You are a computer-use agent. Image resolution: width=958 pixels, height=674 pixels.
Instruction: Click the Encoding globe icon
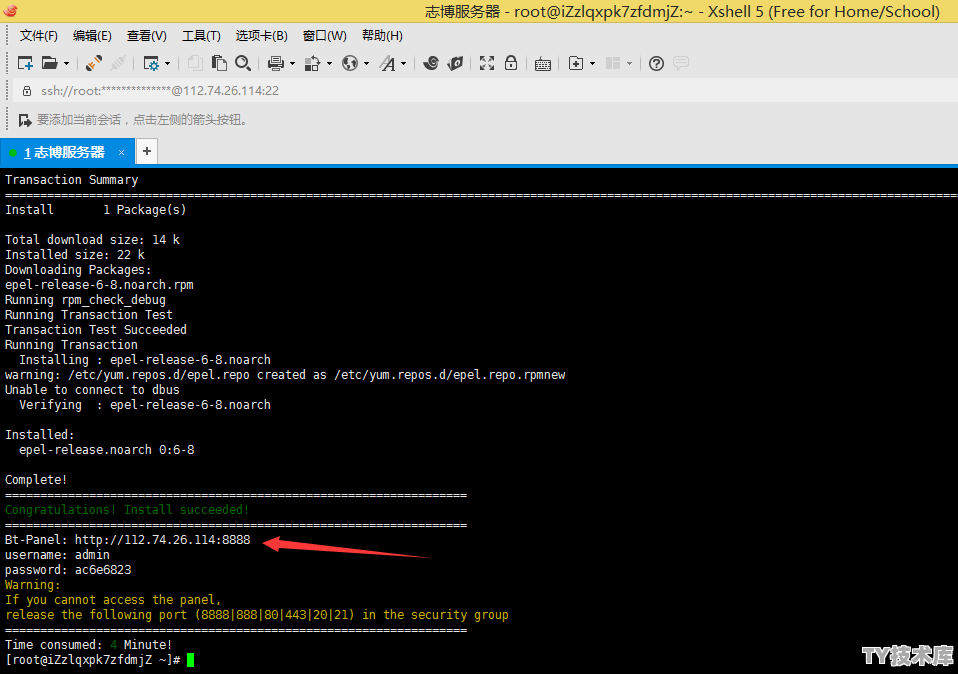349,63
